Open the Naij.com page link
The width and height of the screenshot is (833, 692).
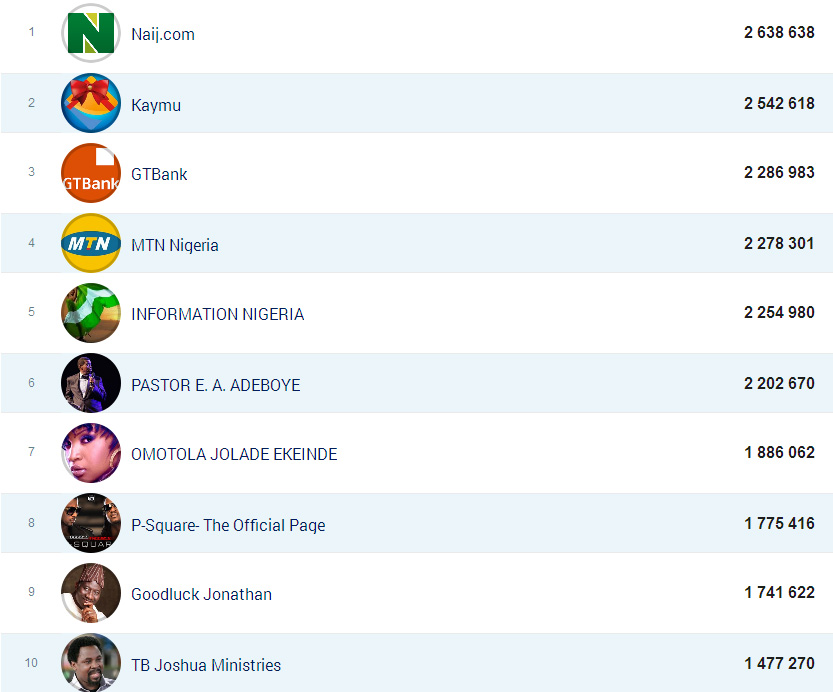(x=163, y=34)
